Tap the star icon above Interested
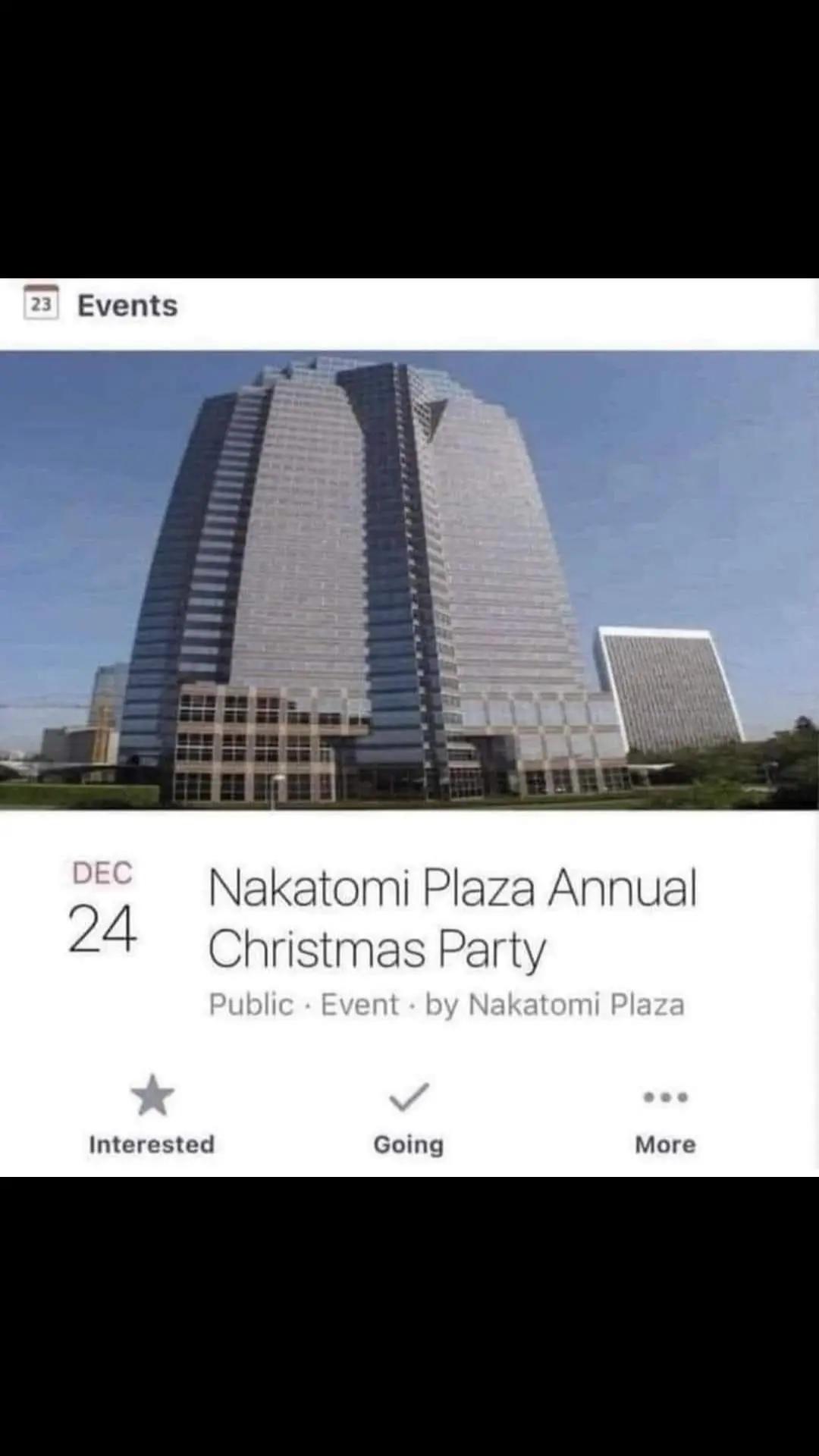Image resolution: width=819 pixels, height=1456 pixels. 152,1096
